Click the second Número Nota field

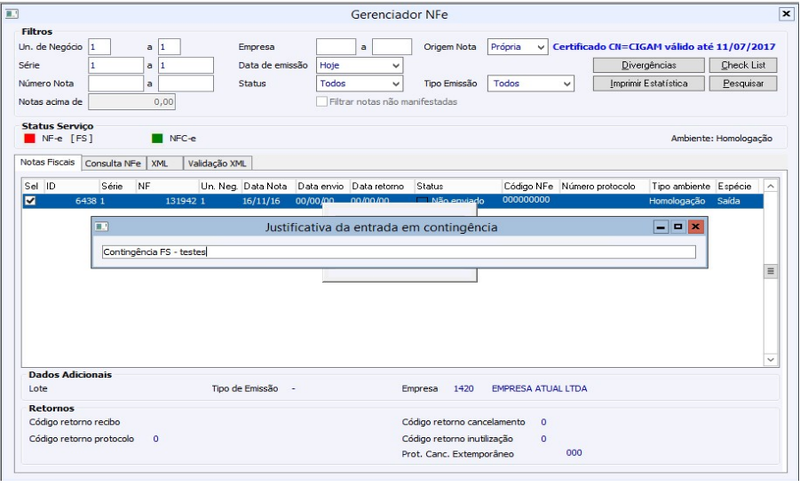tap(186, 84)
